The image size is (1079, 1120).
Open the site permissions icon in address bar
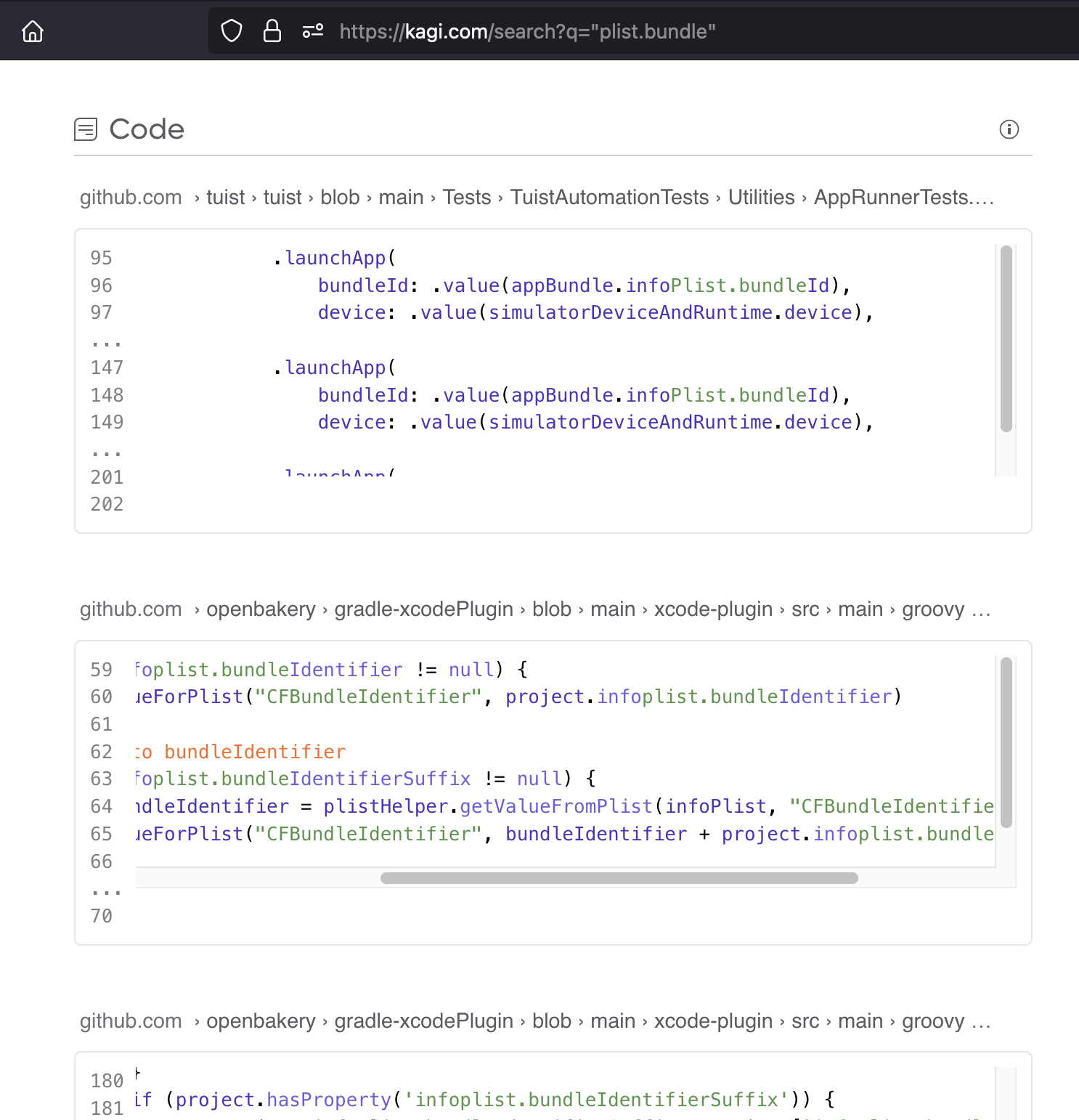(312, 31)
